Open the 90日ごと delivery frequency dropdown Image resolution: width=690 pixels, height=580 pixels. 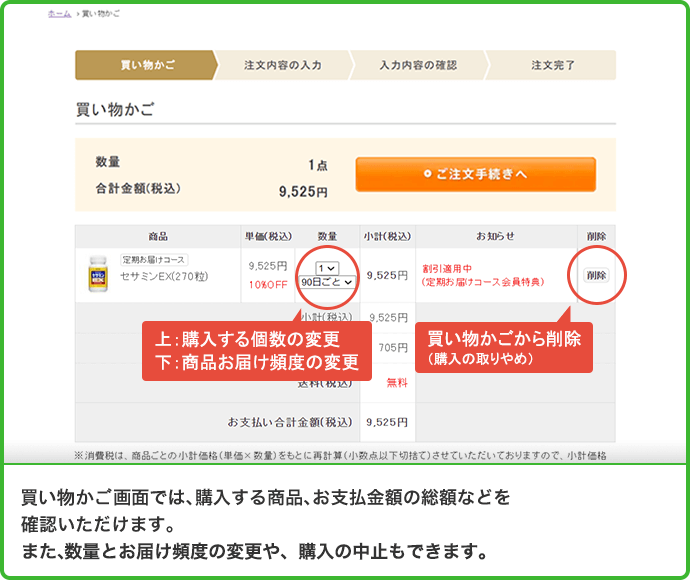pyautogui.click(x=327, y=282)
